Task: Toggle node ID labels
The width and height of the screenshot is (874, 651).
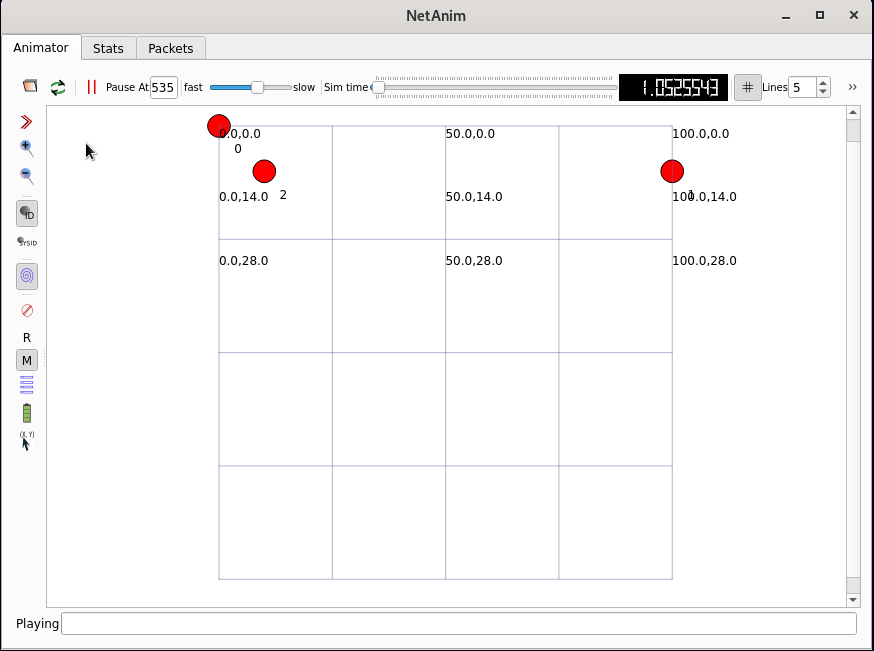Action: click(27, 213)
